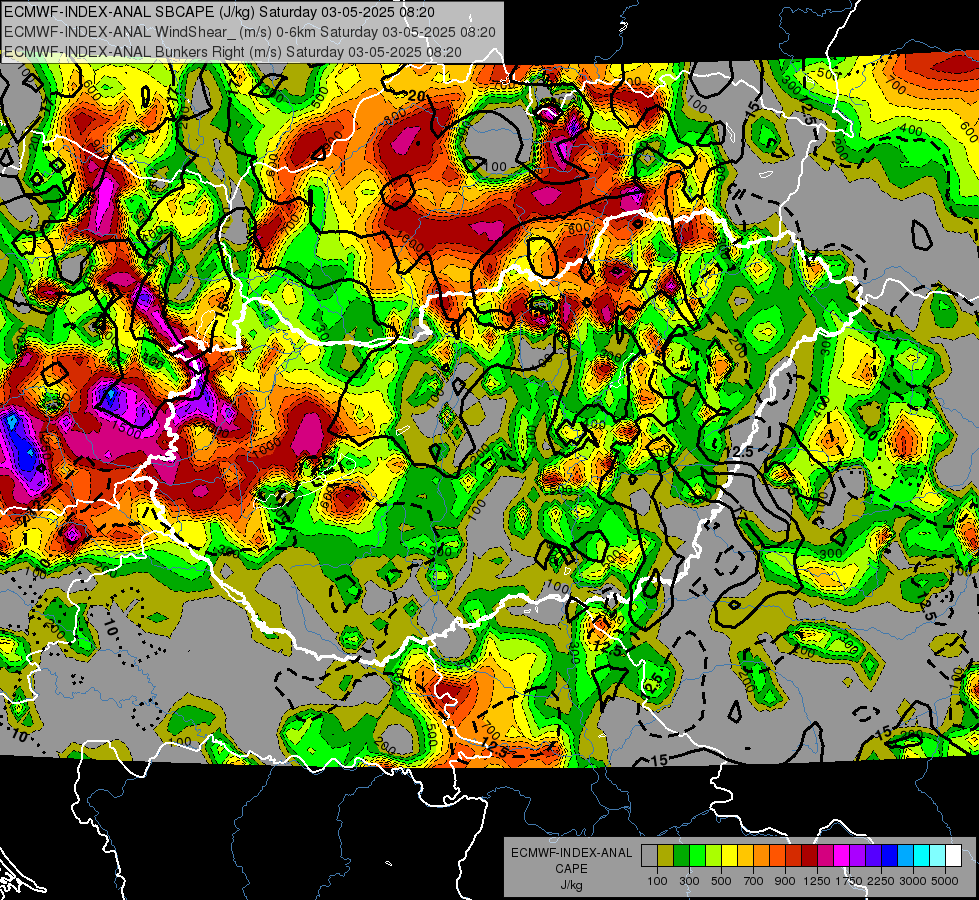Click the red-orange swatch left of 900
Screen dimensions: 979x900
tap(778, 856)
